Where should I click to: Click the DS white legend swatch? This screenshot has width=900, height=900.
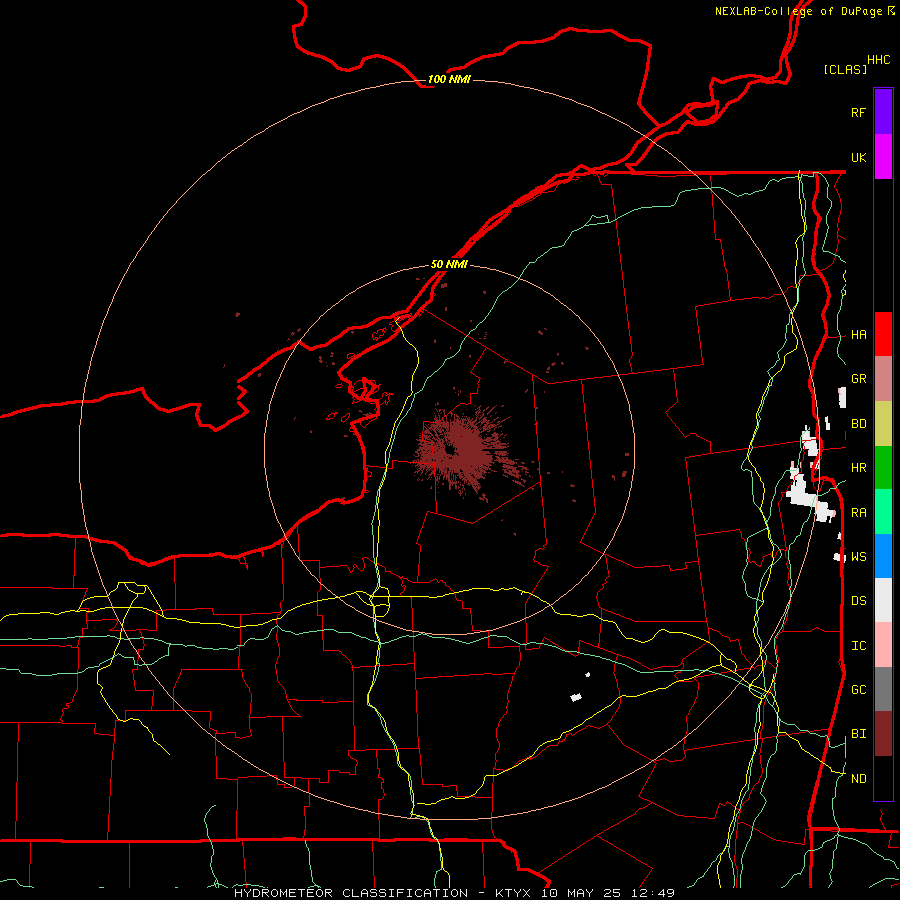click(883, 600)
